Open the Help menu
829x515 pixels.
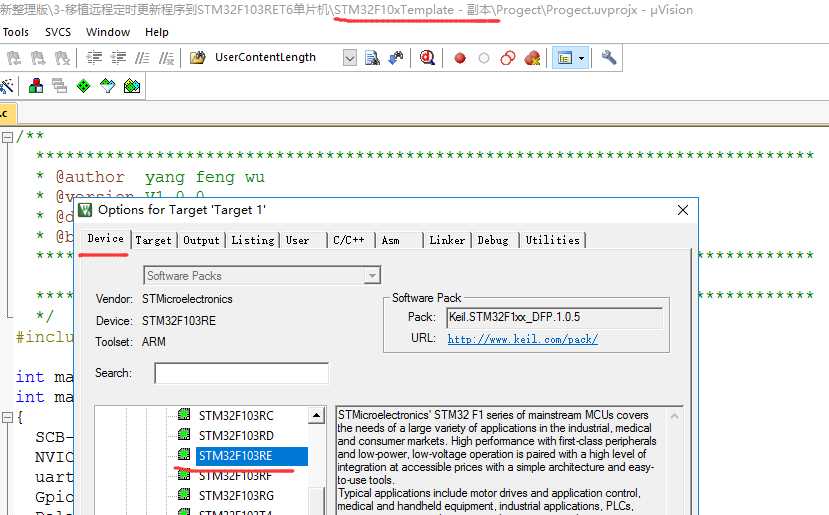coord(156,32)
